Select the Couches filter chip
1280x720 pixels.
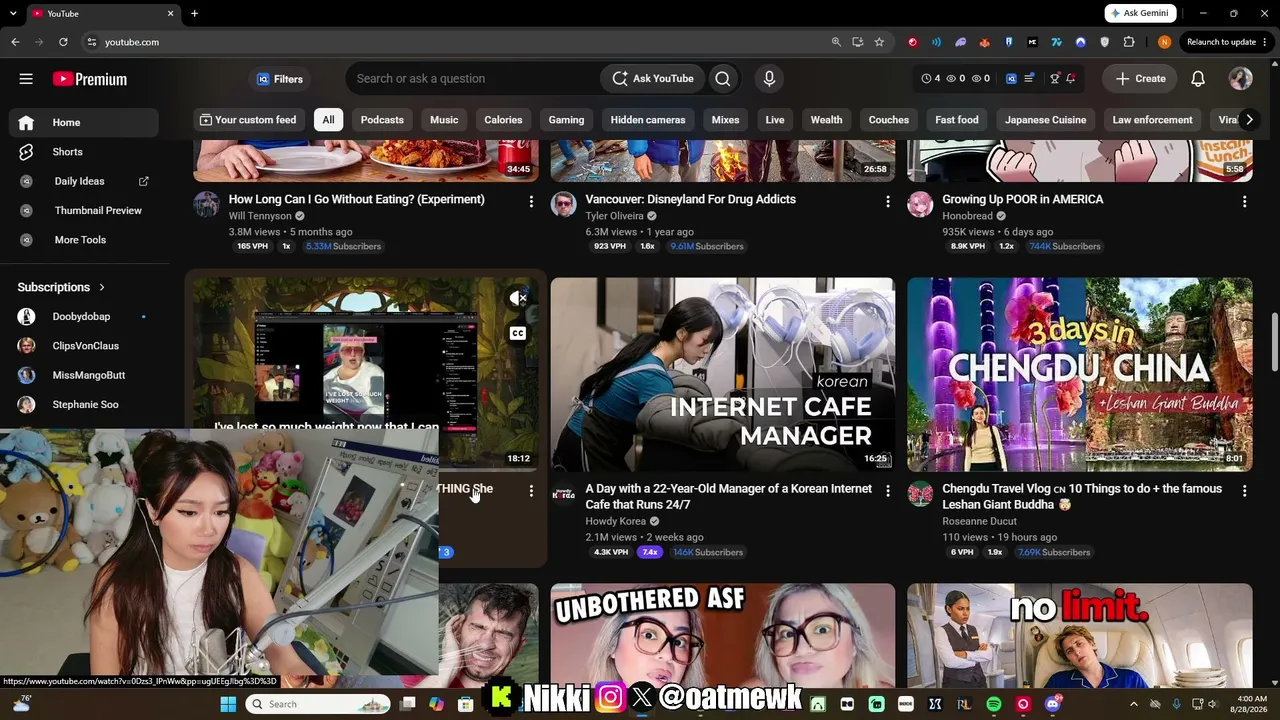(889, 120)
